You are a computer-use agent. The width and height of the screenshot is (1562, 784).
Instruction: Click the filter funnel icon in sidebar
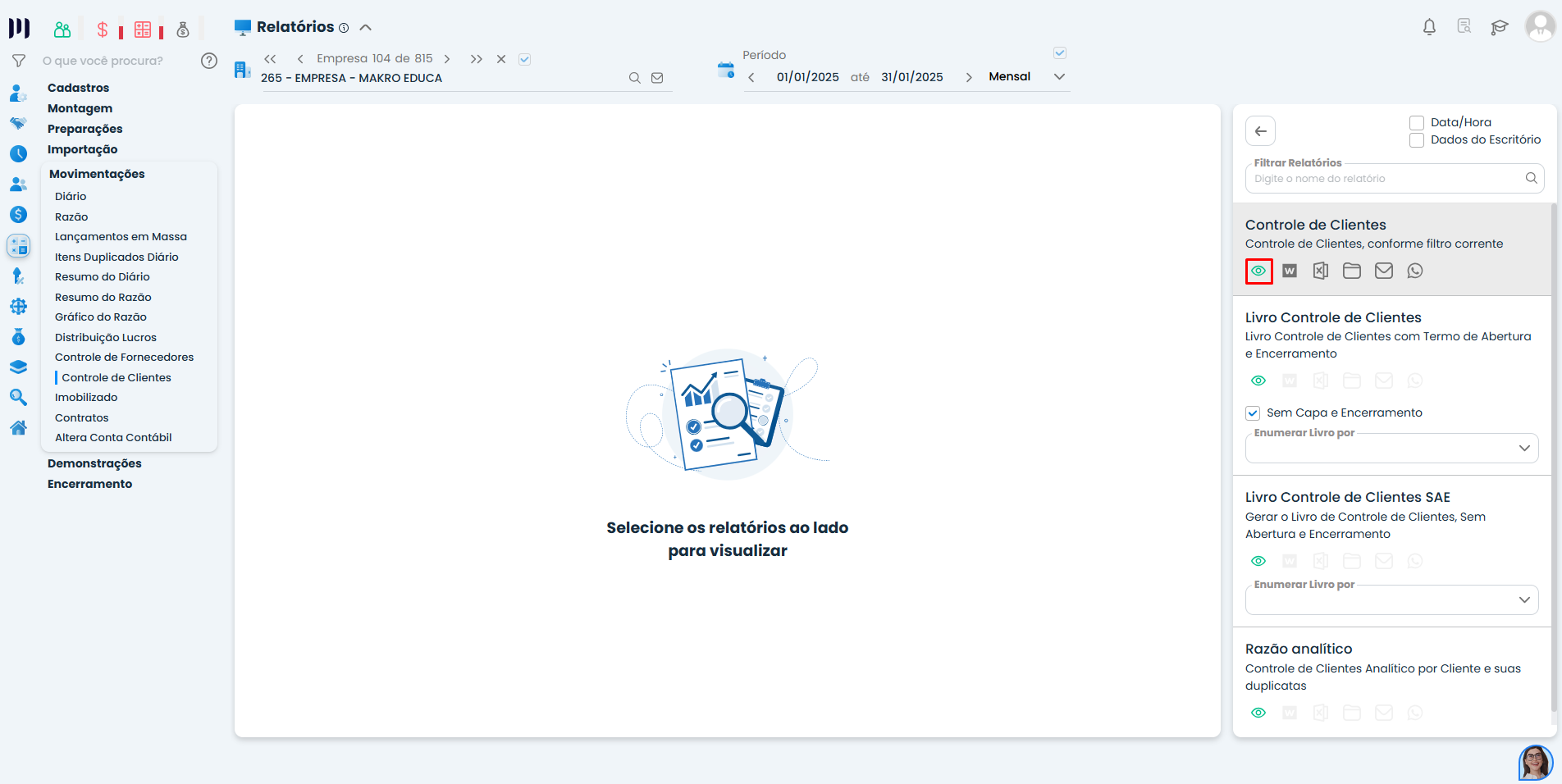(x=19, y=61)
